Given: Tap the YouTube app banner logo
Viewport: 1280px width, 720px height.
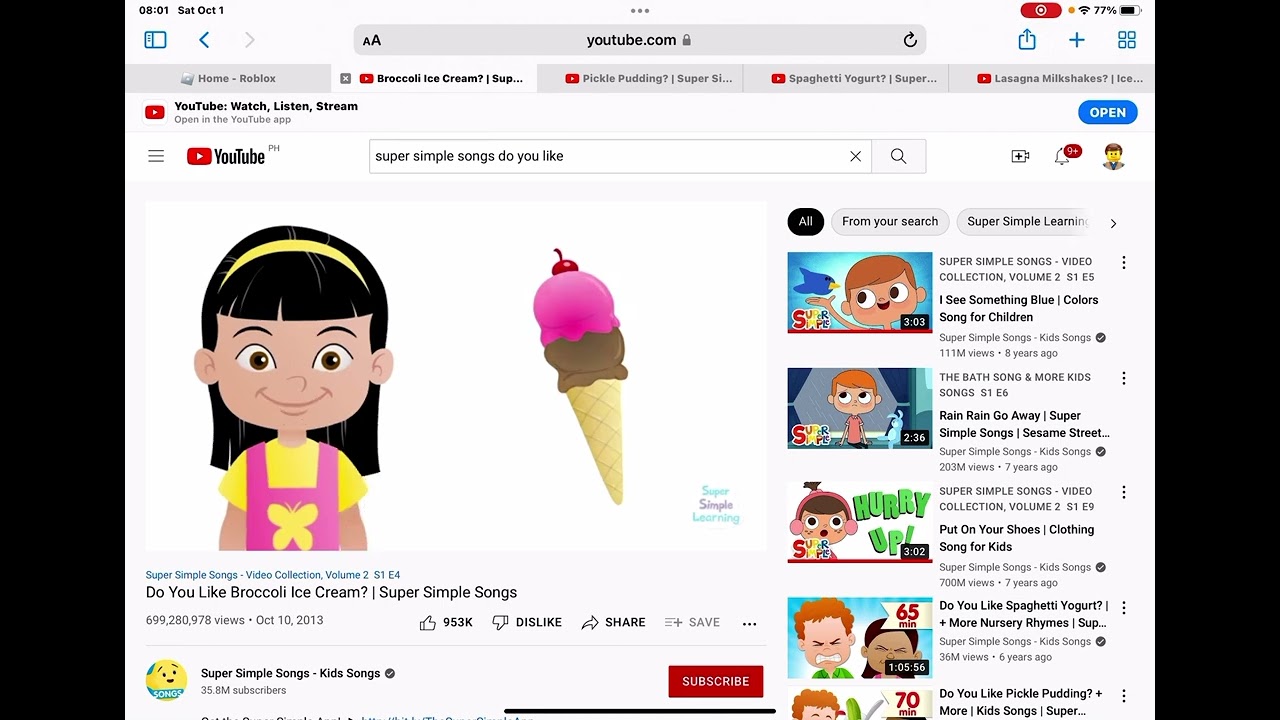Looking at the screenshot, I should (154, 113).
